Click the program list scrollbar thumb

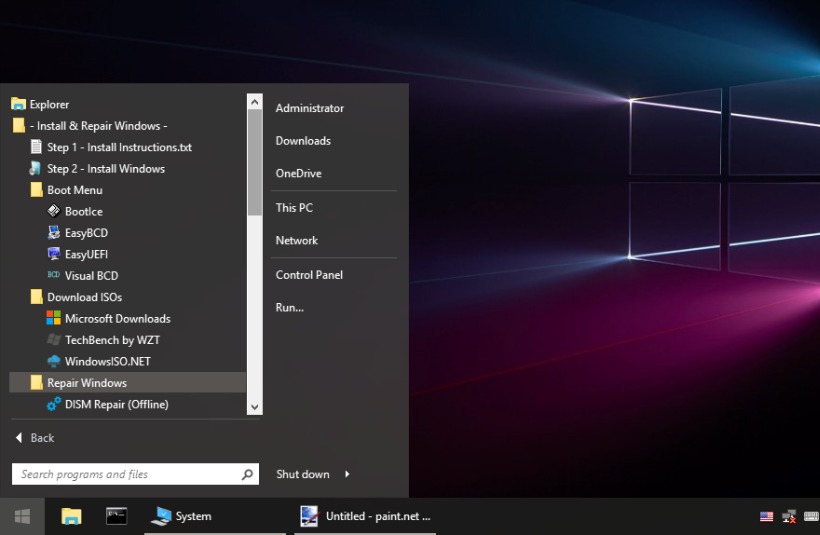pos(255,162)
